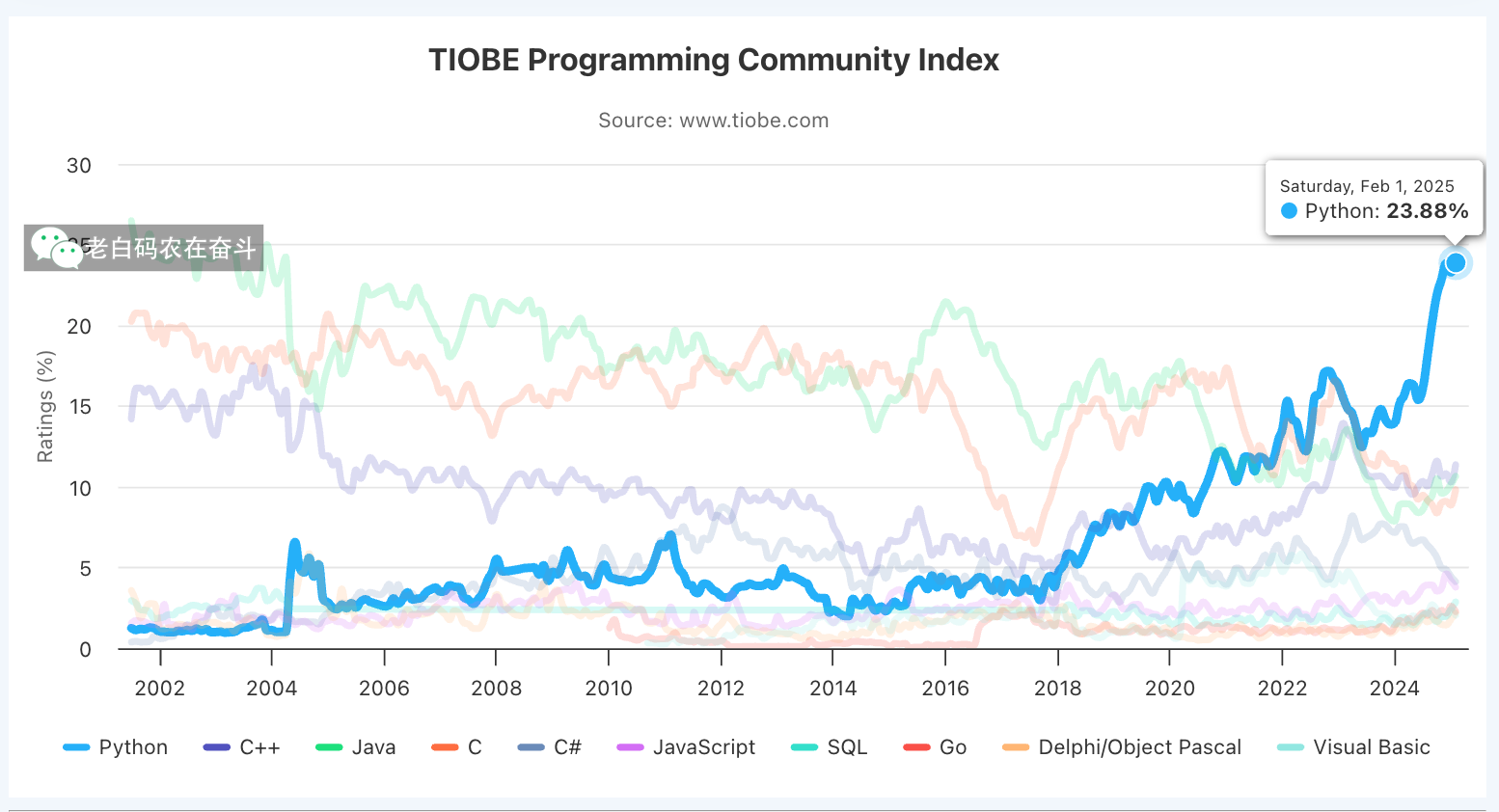Hide the JavaScript series in legend

point(686,747)
